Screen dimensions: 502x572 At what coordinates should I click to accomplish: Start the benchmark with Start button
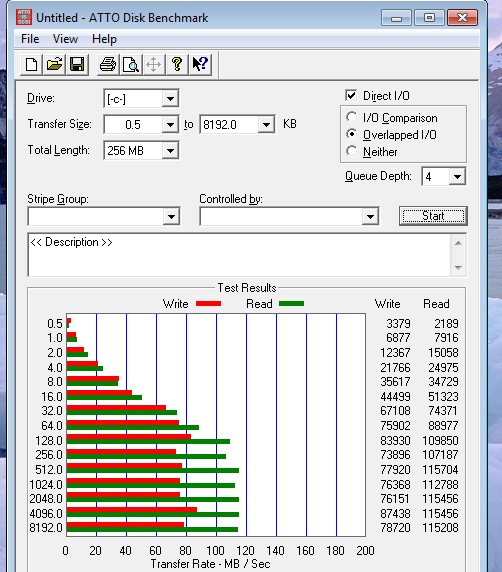click(433, 216)
